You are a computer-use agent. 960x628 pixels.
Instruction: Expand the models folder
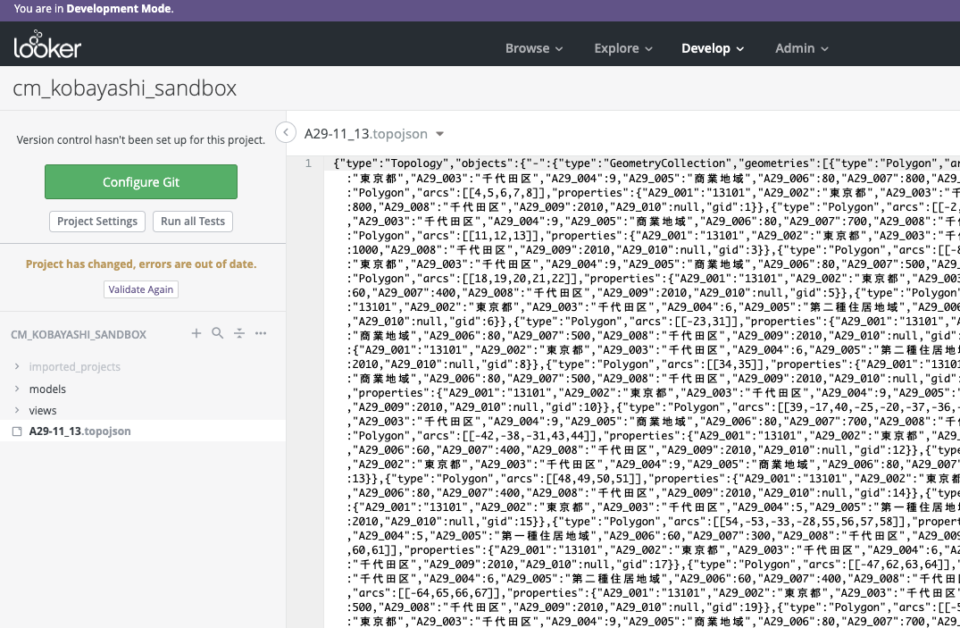pos(16,388)
